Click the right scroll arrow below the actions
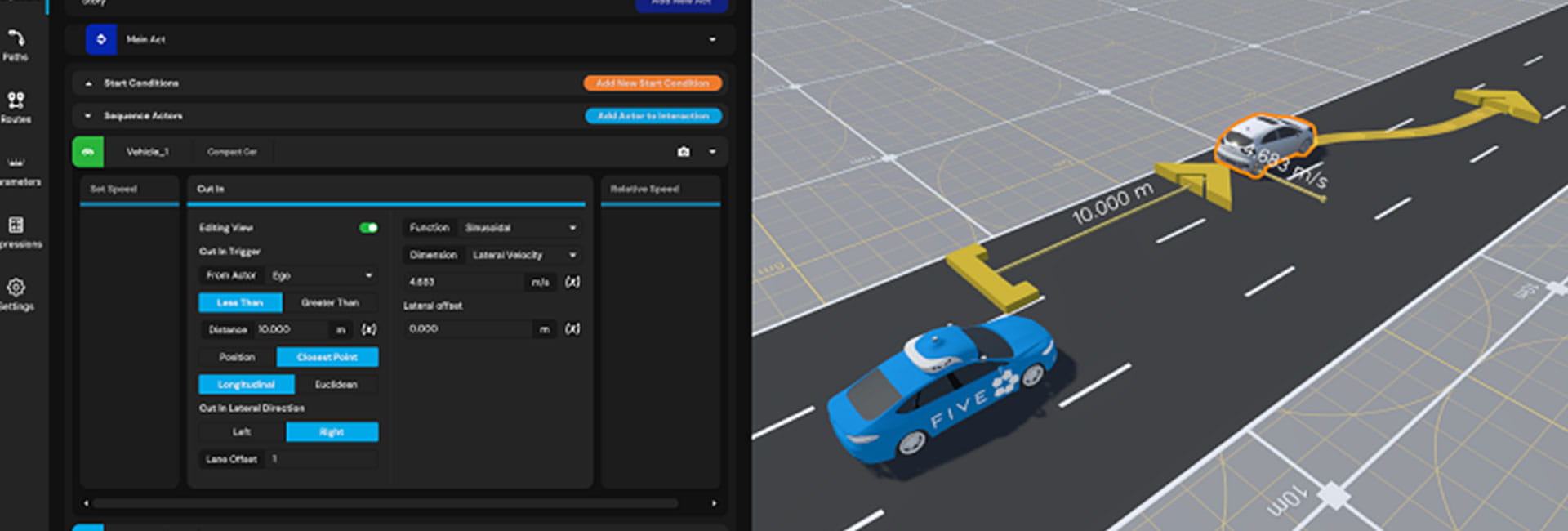This screenshot has height=531, width=1568. click(714, 503)
